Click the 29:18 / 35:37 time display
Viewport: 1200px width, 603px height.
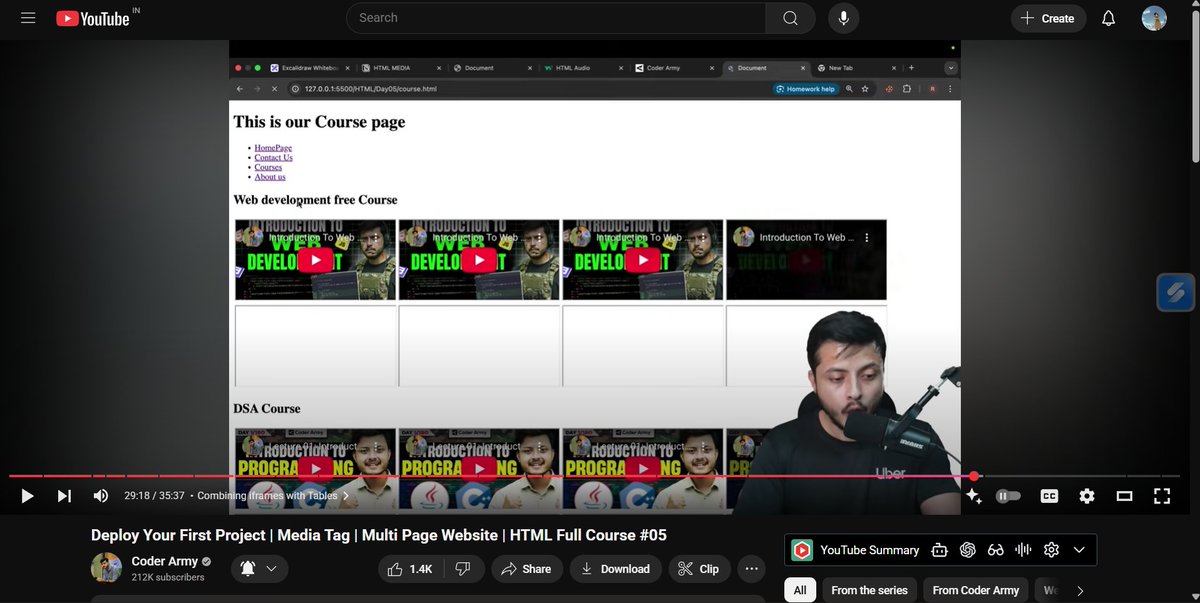point(154,496)
